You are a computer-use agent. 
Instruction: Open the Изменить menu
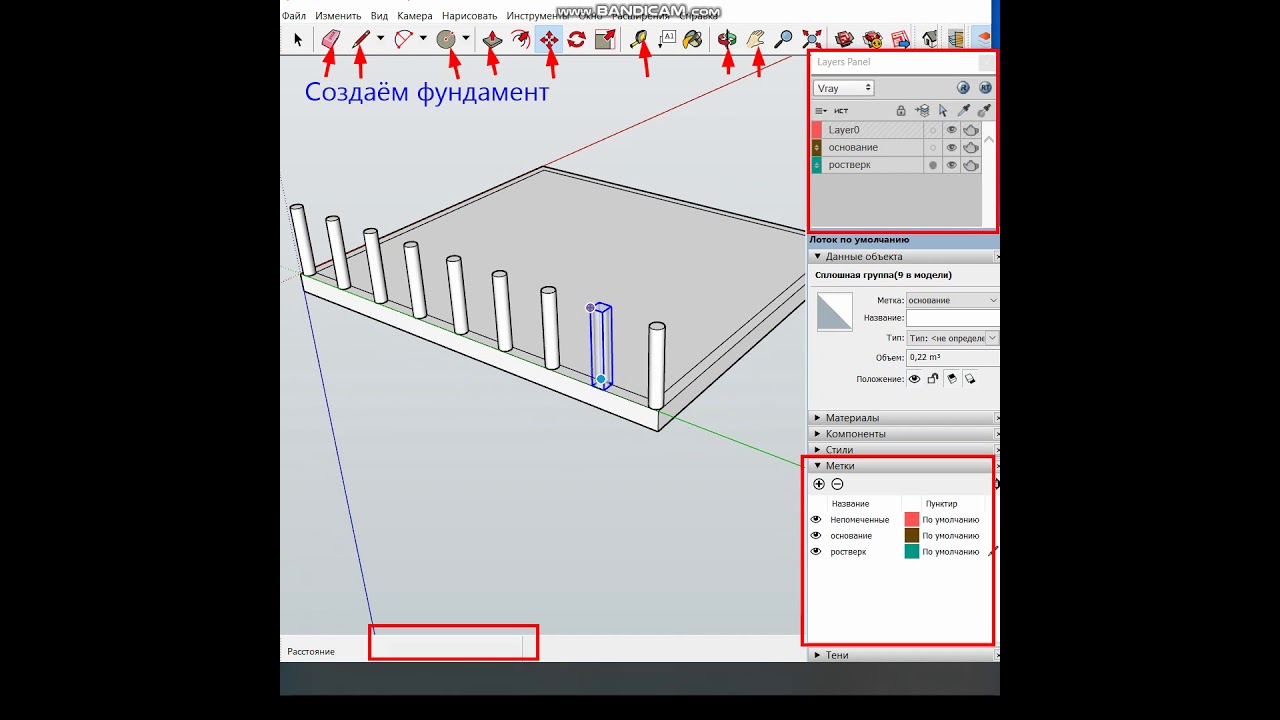338,16
